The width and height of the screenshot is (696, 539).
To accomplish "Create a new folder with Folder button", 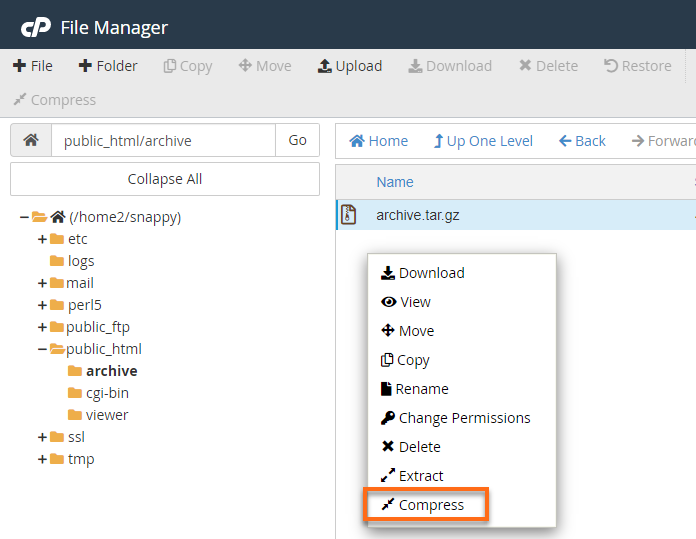I will click(108, 66).
